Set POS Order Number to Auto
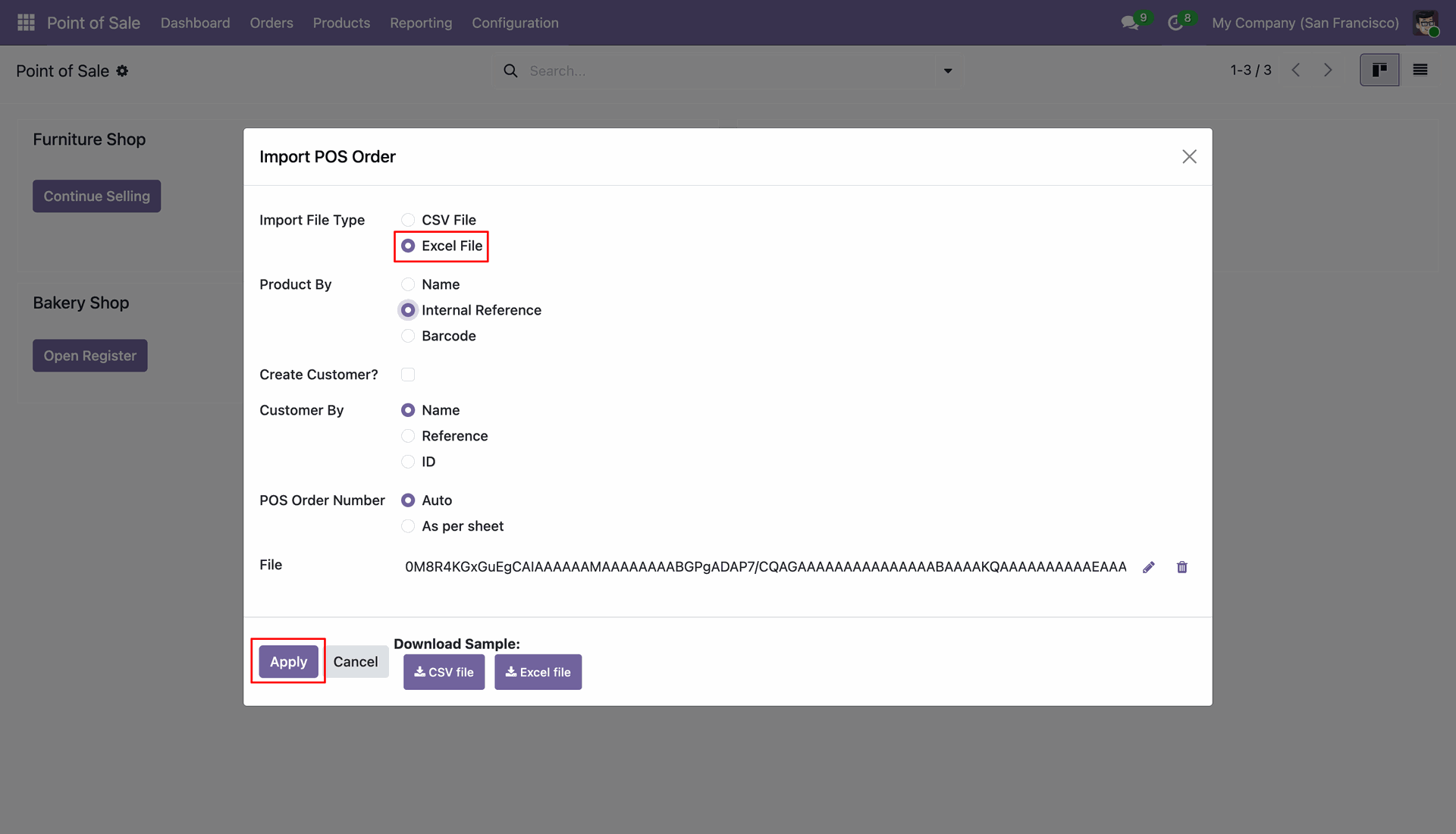Image resolution: width=1456 pixels, height=834 pixels. click(408, 500)
